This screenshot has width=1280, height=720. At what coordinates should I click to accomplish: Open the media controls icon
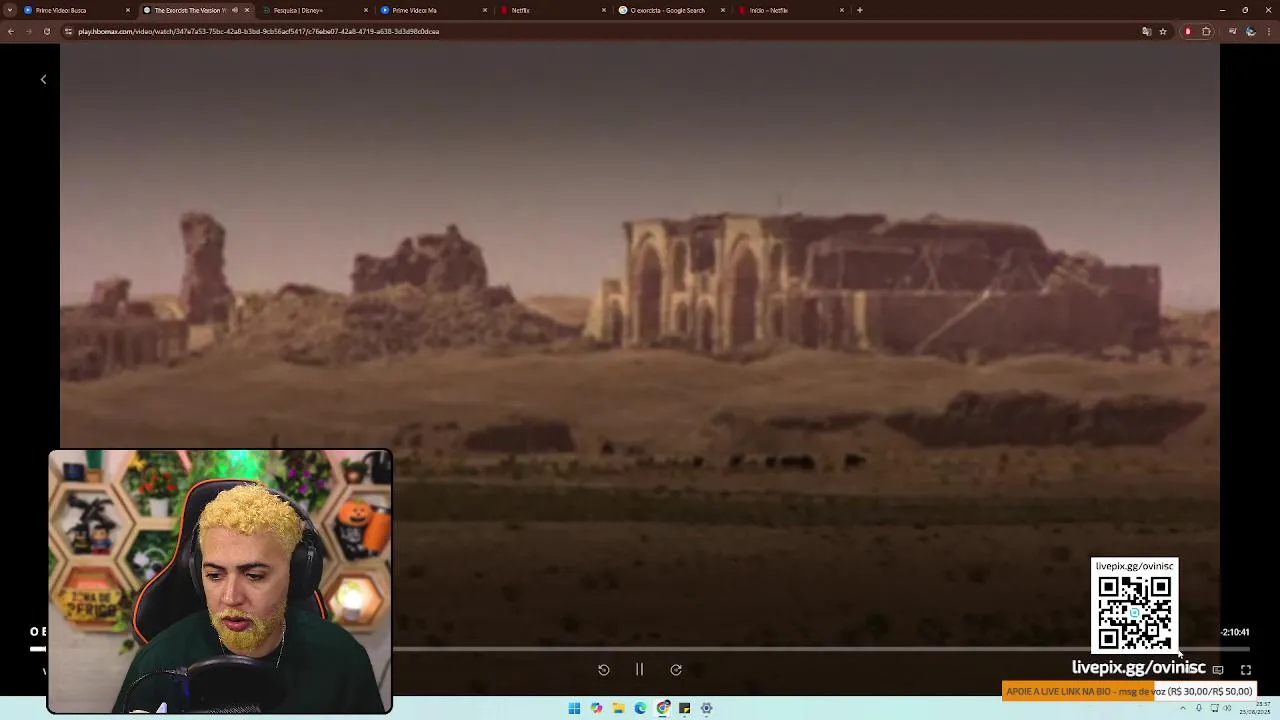point(1233,31)
